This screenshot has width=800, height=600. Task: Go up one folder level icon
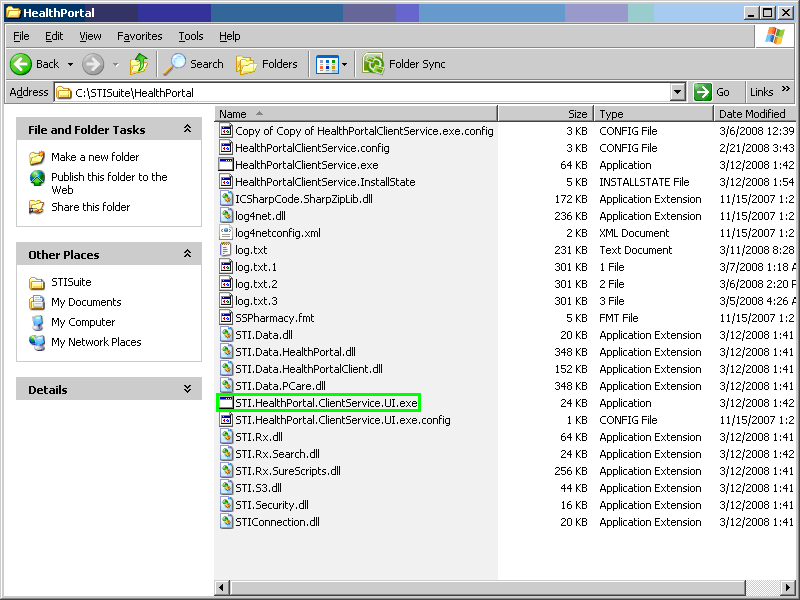pos(138,64)
